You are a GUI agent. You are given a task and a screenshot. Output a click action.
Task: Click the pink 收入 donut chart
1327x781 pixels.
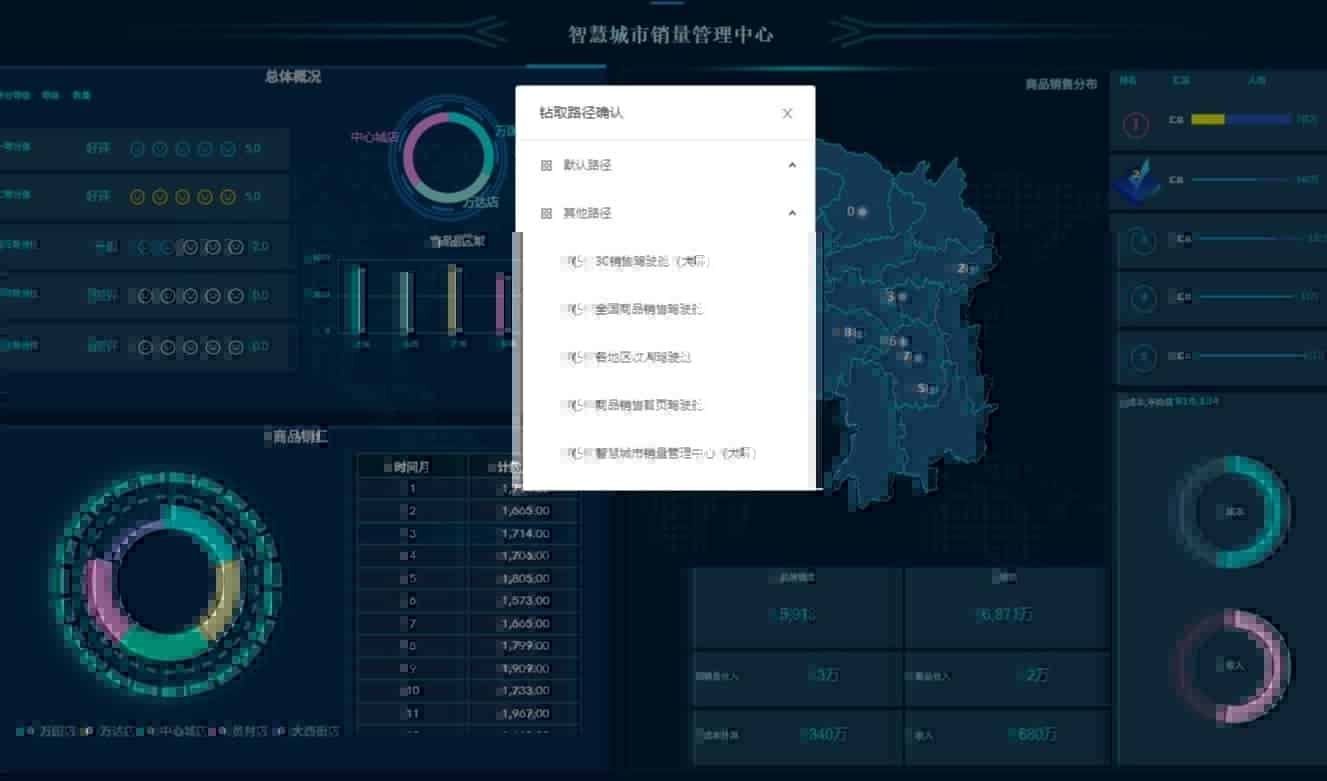point(1235,665)
